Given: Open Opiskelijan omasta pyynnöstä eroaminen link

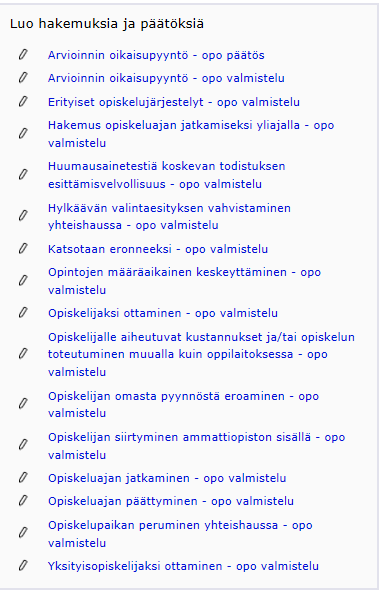Looking at the screenshot, I should 184,404.
